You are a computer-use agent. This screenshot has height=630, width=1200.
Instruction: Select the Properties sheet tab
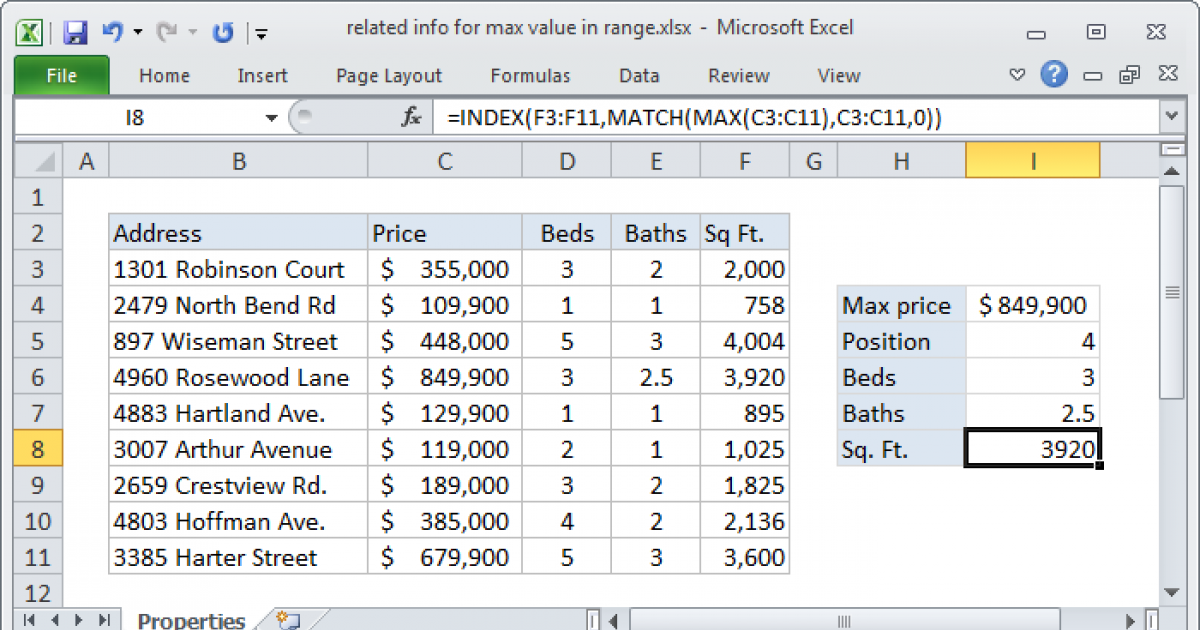click(190, 620)
